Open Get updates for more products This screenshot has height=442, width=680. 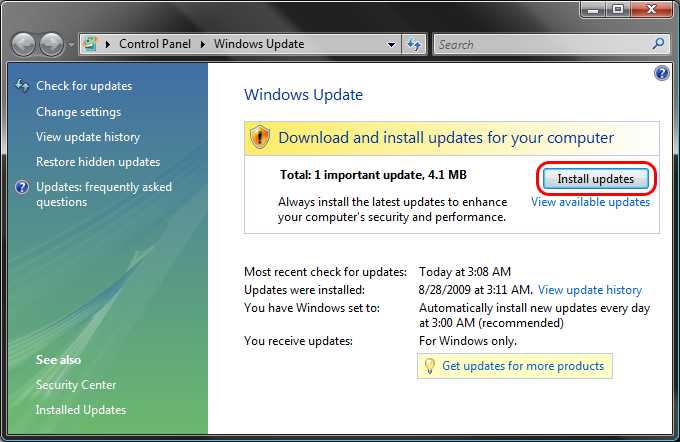tap(523, 366)
